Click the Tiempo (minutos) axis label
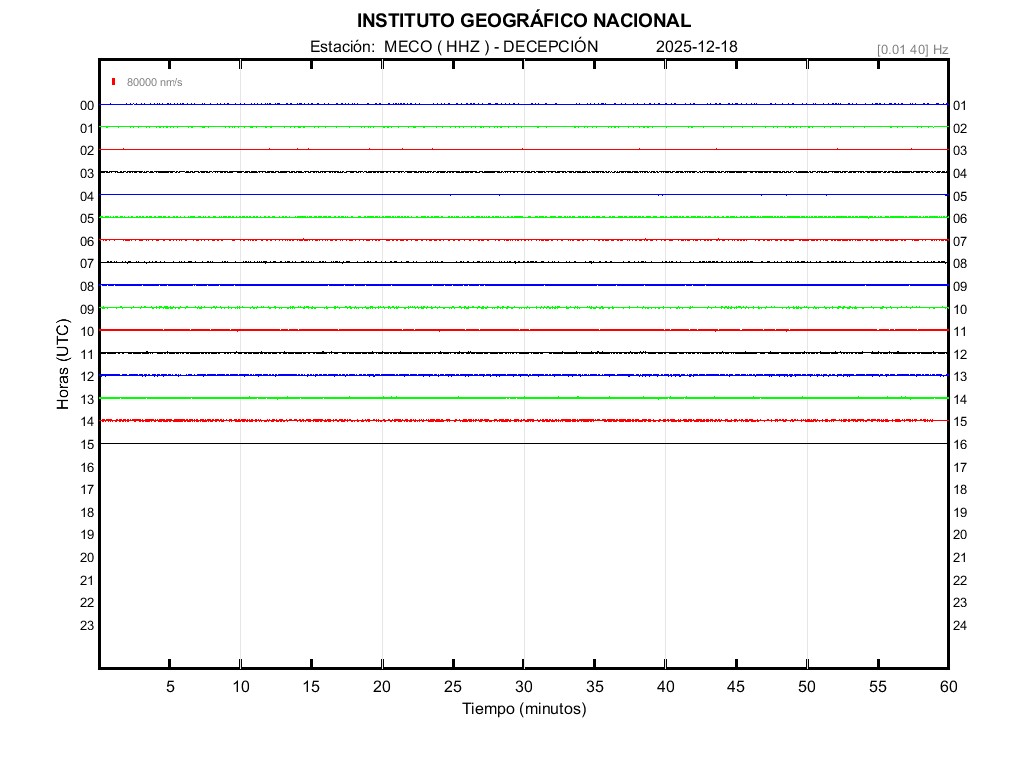Viewport: 1024px width, 768px height. pyautogui.click(x=524, y=709)
